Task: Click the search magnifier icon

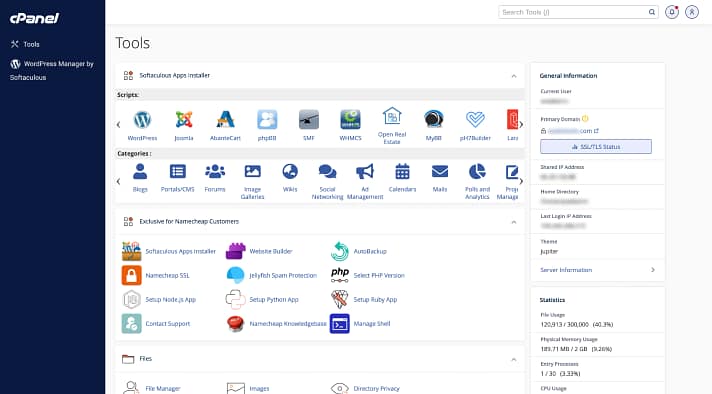Action: [652, 12]
